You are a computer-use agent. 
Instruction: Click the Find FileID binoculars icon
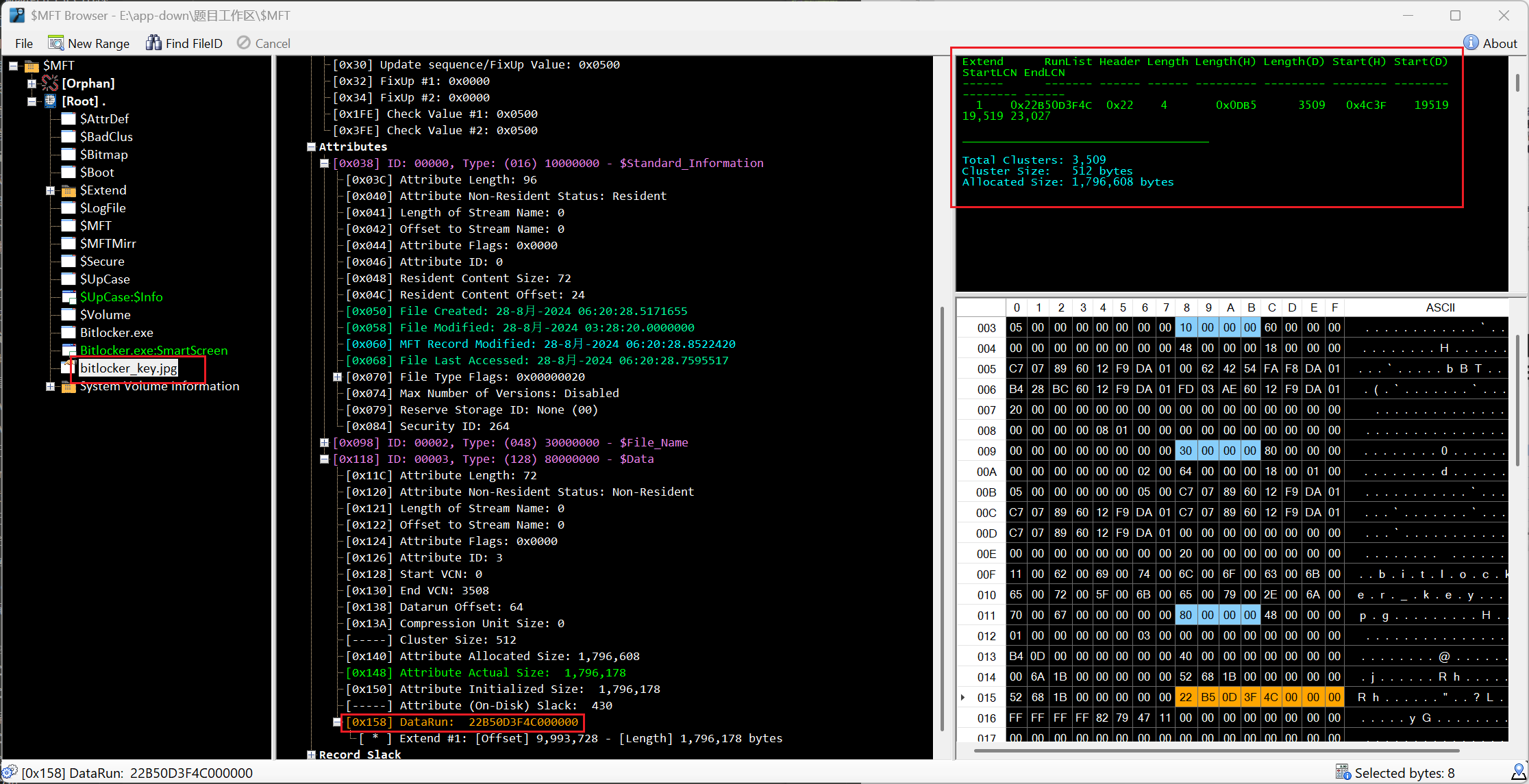153,43
